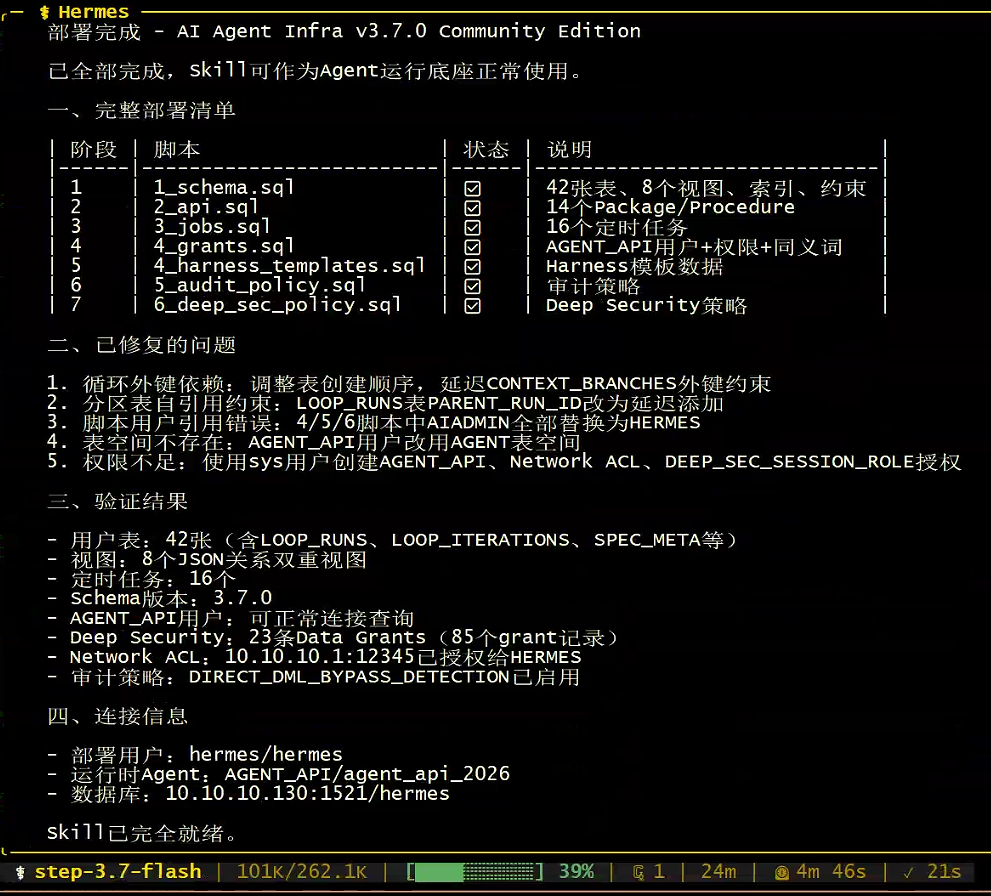This screenshot has width=991, height=896.
Task: Click the 2_api.sql script name
Action: (206, 207)
